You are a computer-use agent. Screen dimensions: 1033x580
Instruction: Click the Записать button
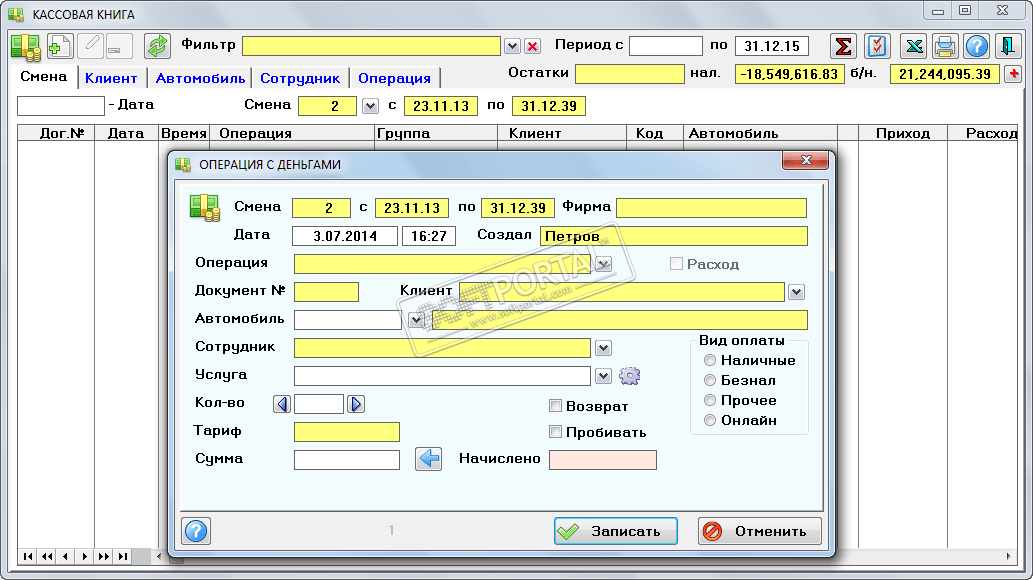[615, 531]
